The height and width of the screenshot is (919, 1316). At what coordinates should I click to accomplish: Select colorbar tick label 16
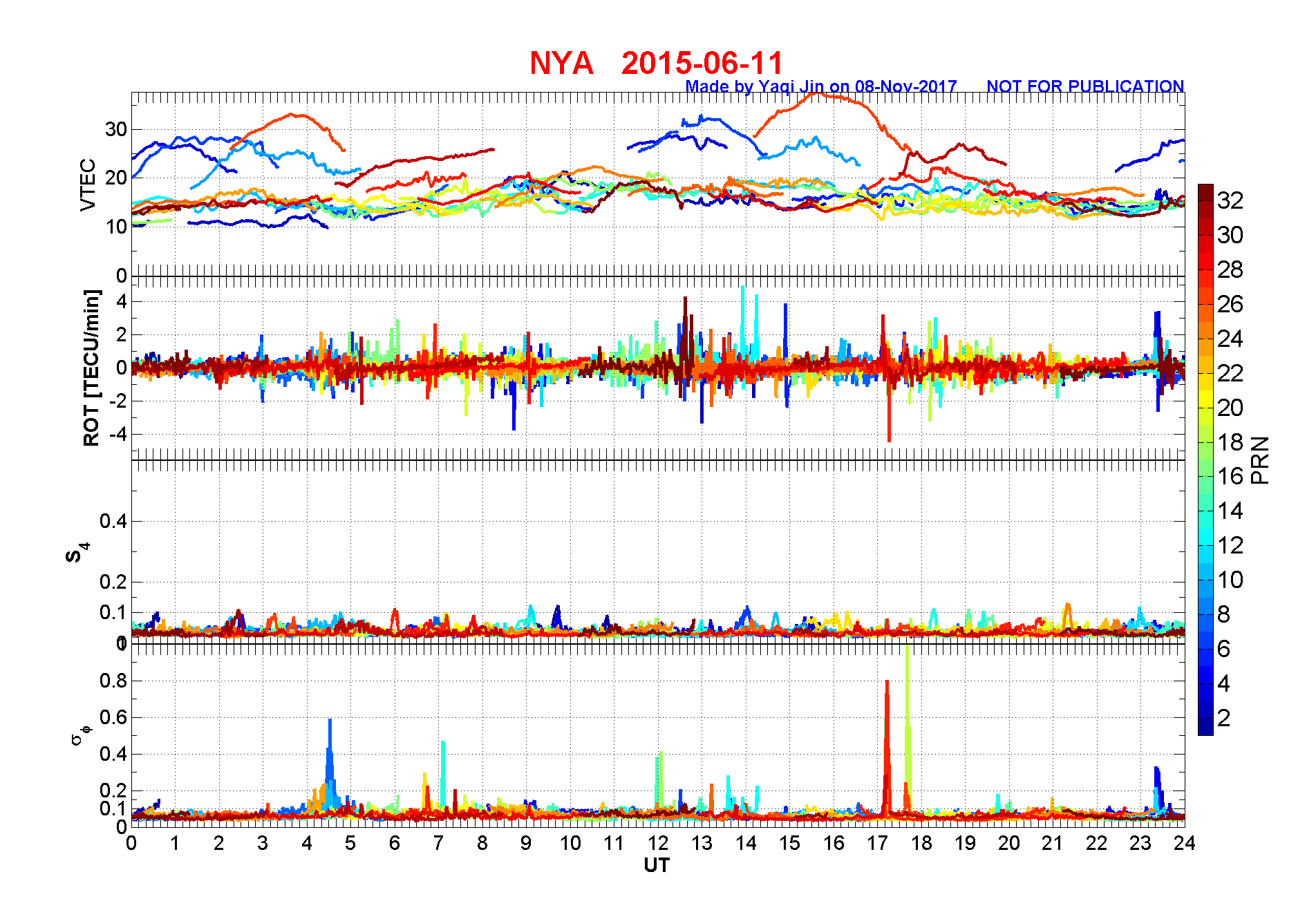pos(1230,476)
